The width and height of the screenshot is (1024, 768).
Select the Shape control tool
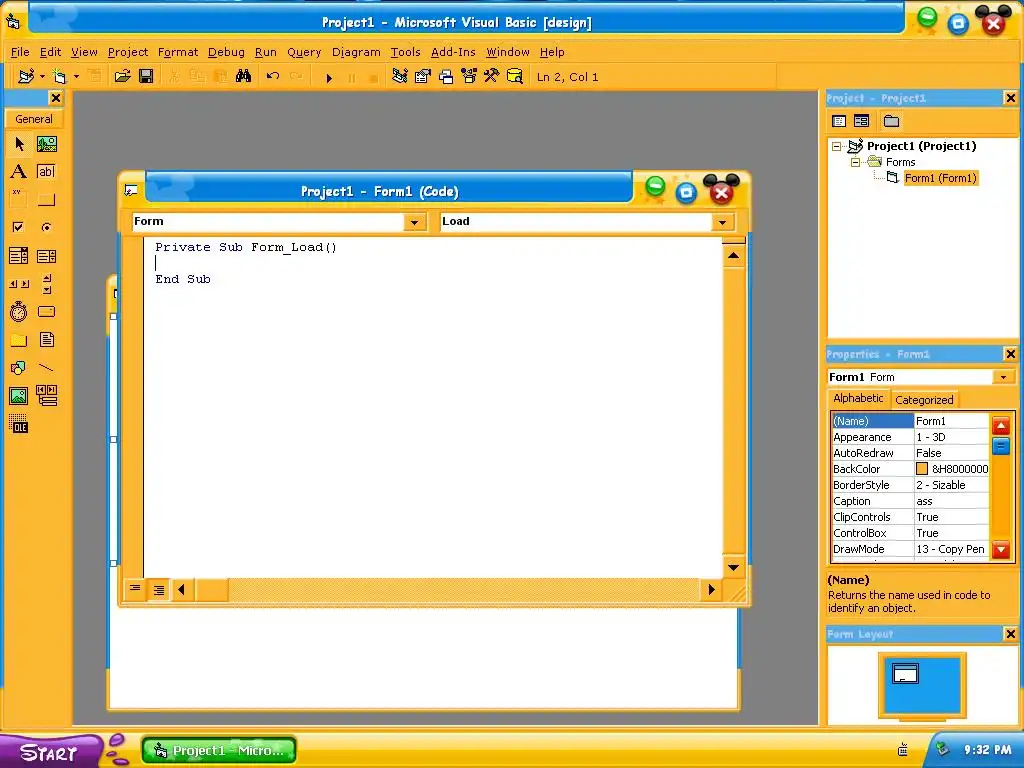(x=19, y=368)
